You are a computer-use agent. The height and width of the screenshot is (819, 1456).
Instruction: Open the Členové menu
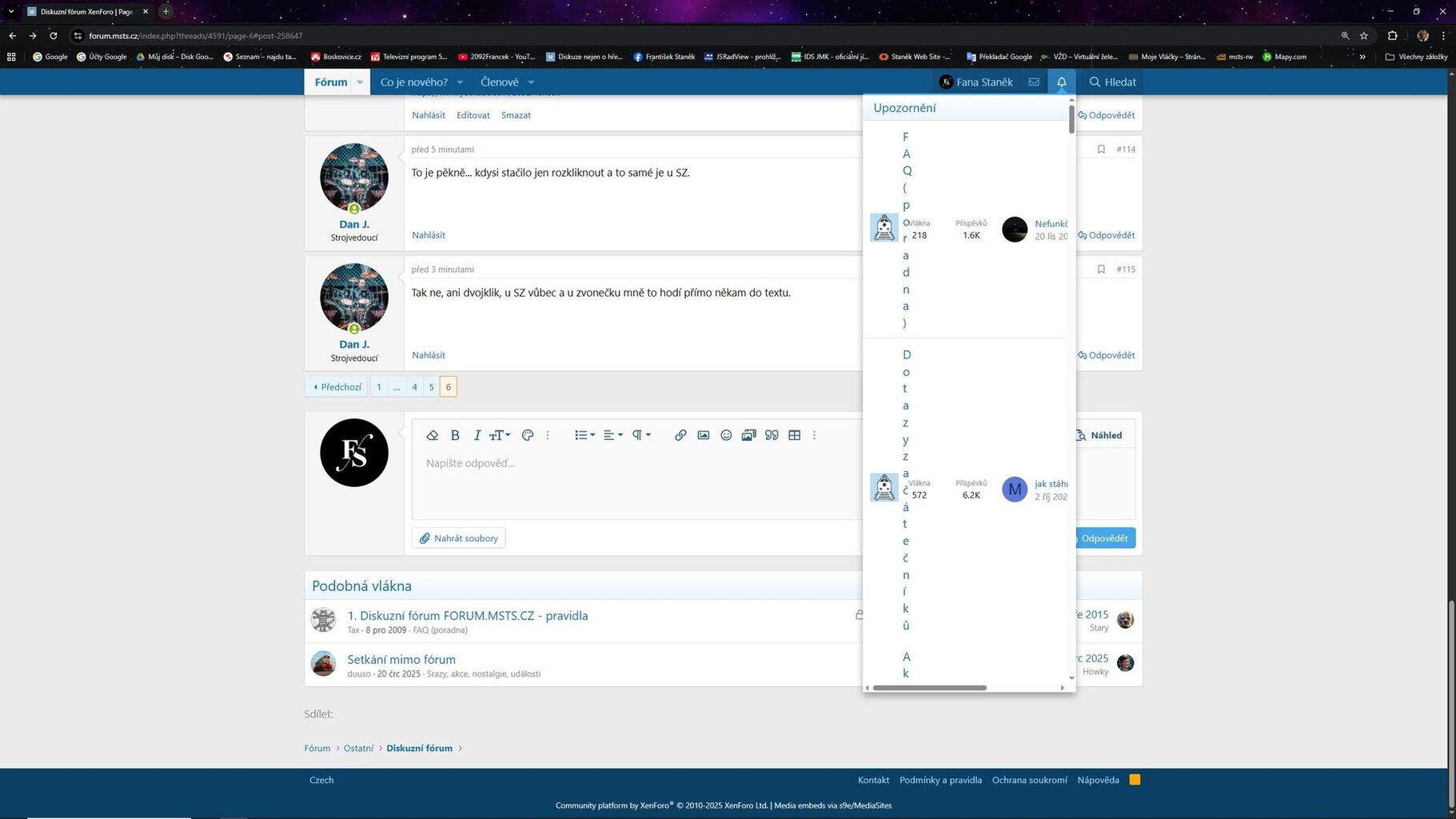500,82
